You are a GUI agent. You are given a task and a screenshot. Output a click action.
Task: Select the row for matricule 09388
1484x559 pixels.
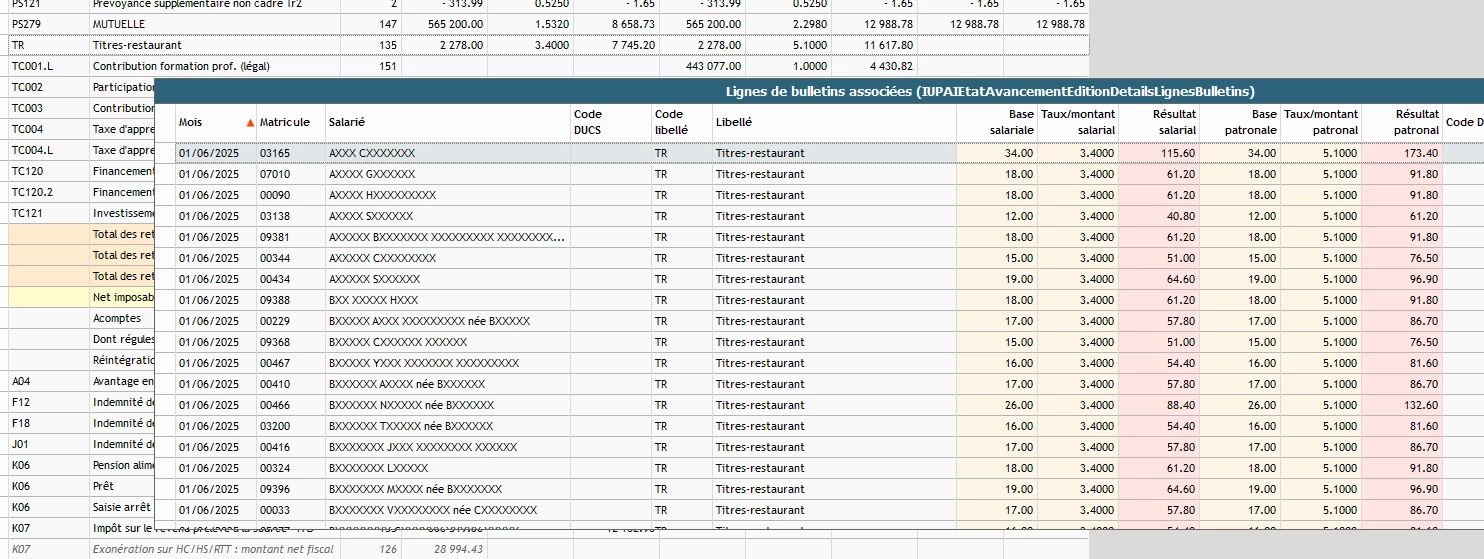tap(819, 300)
